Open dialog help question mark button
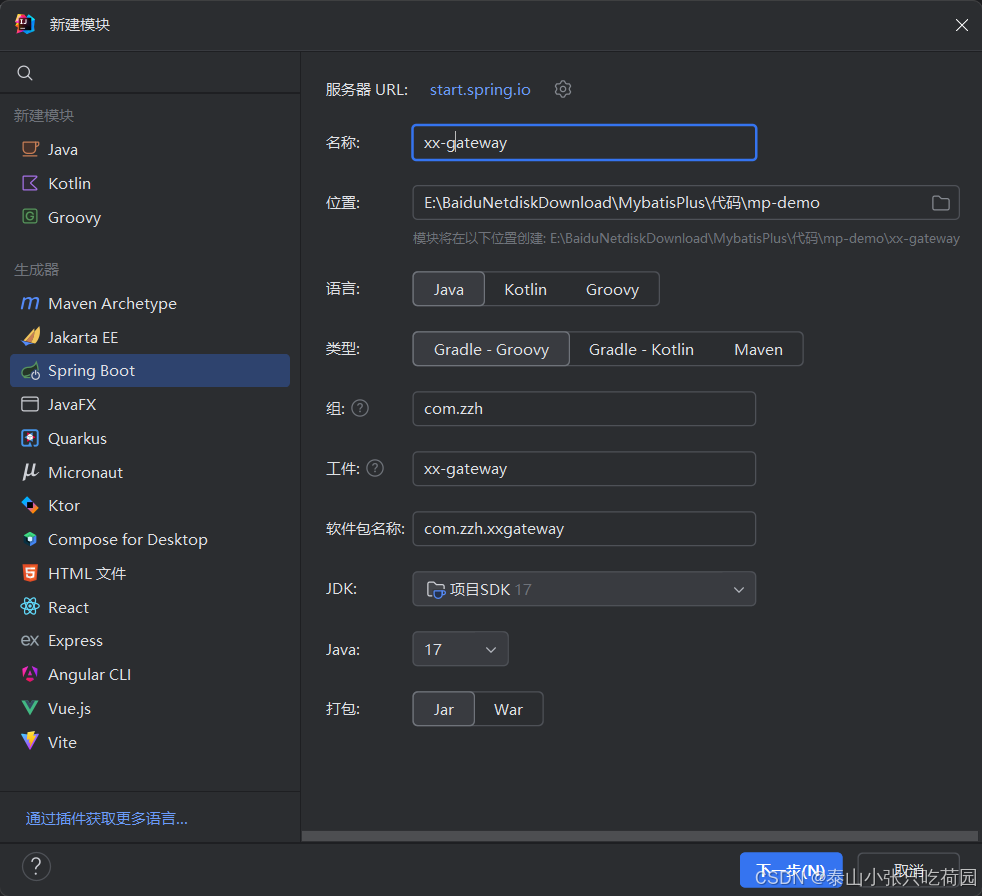Screen dimensions: 982x896 click(36, 867)
